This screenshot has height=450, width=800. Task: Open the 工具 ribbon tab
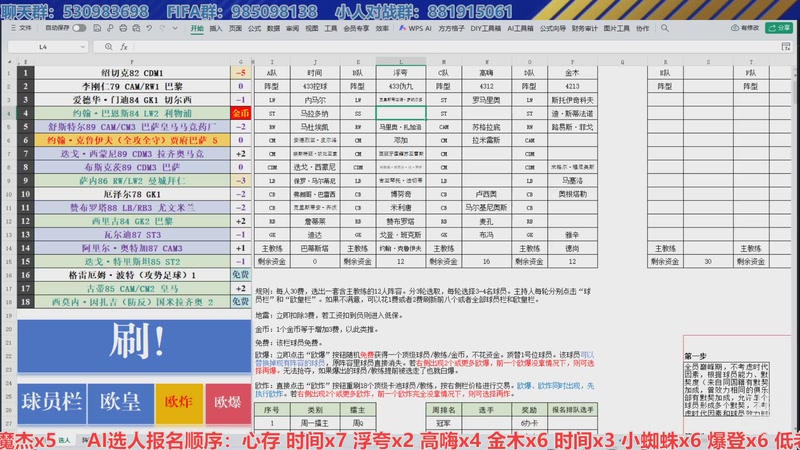coord(331,29)
